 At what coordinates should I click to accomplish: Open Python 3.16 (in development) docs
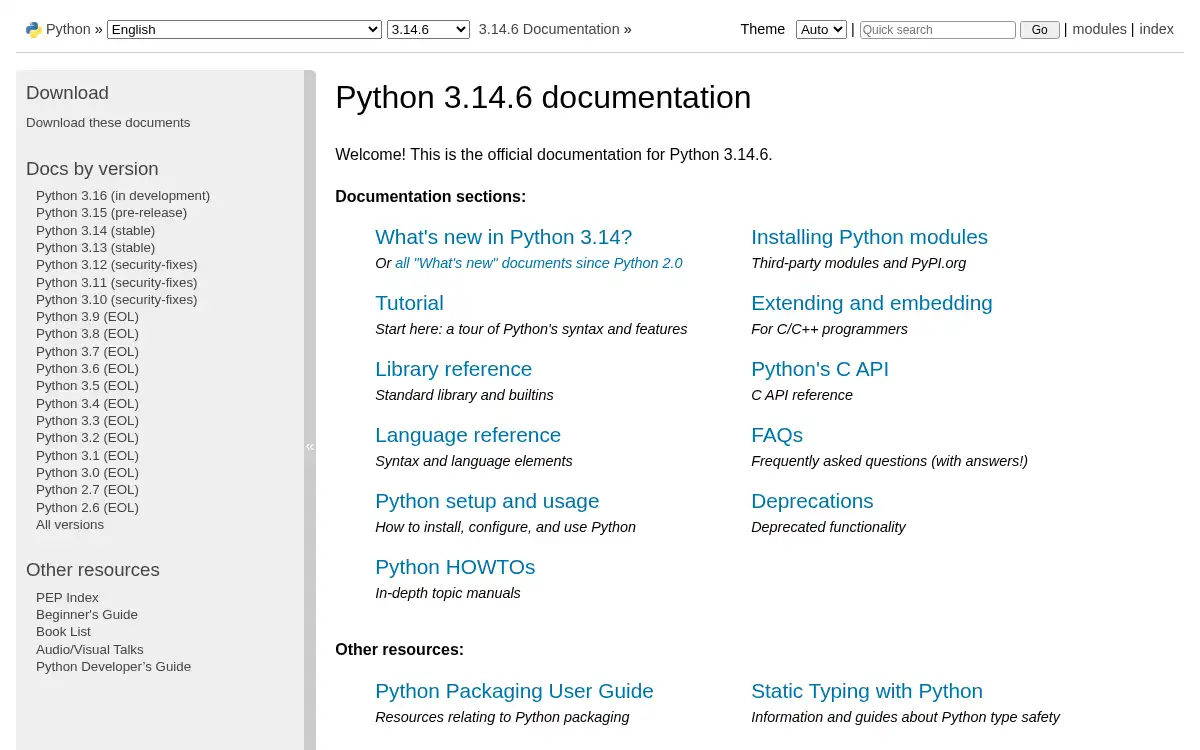[x=123, y=195]
